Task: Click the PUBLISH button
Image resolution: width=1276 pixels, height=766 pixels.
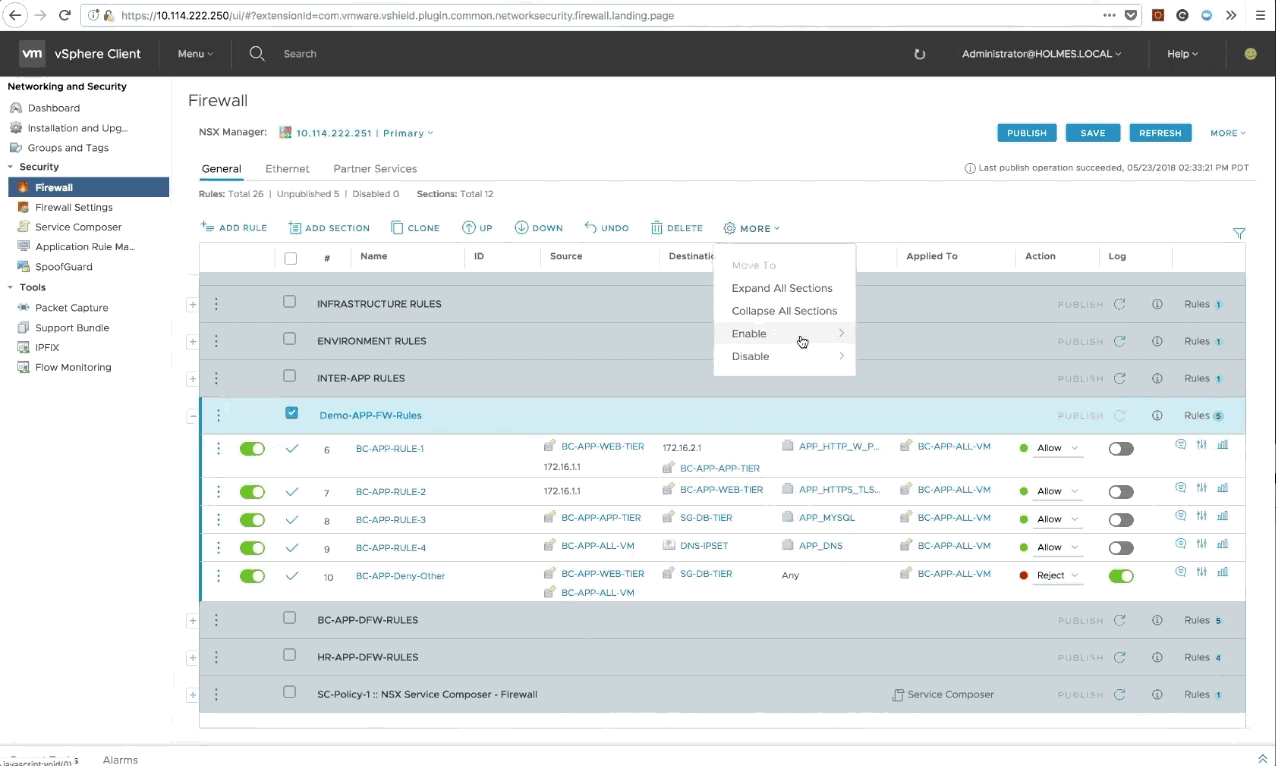Action: [1026, 133]
